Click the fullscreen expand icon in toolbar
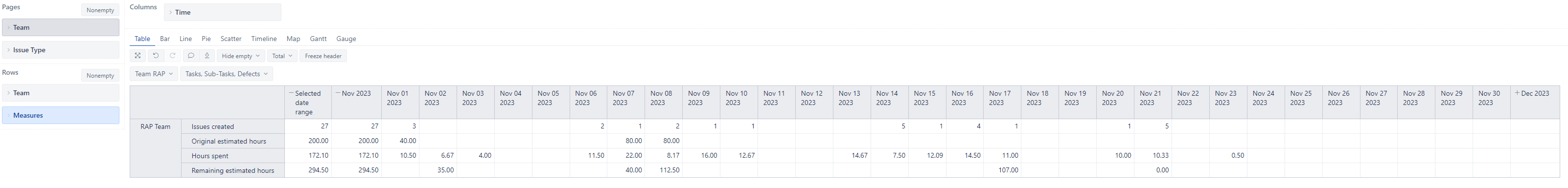Image resolution: width=1568 pixels, height=188 pixels. [x=138, y=56]
